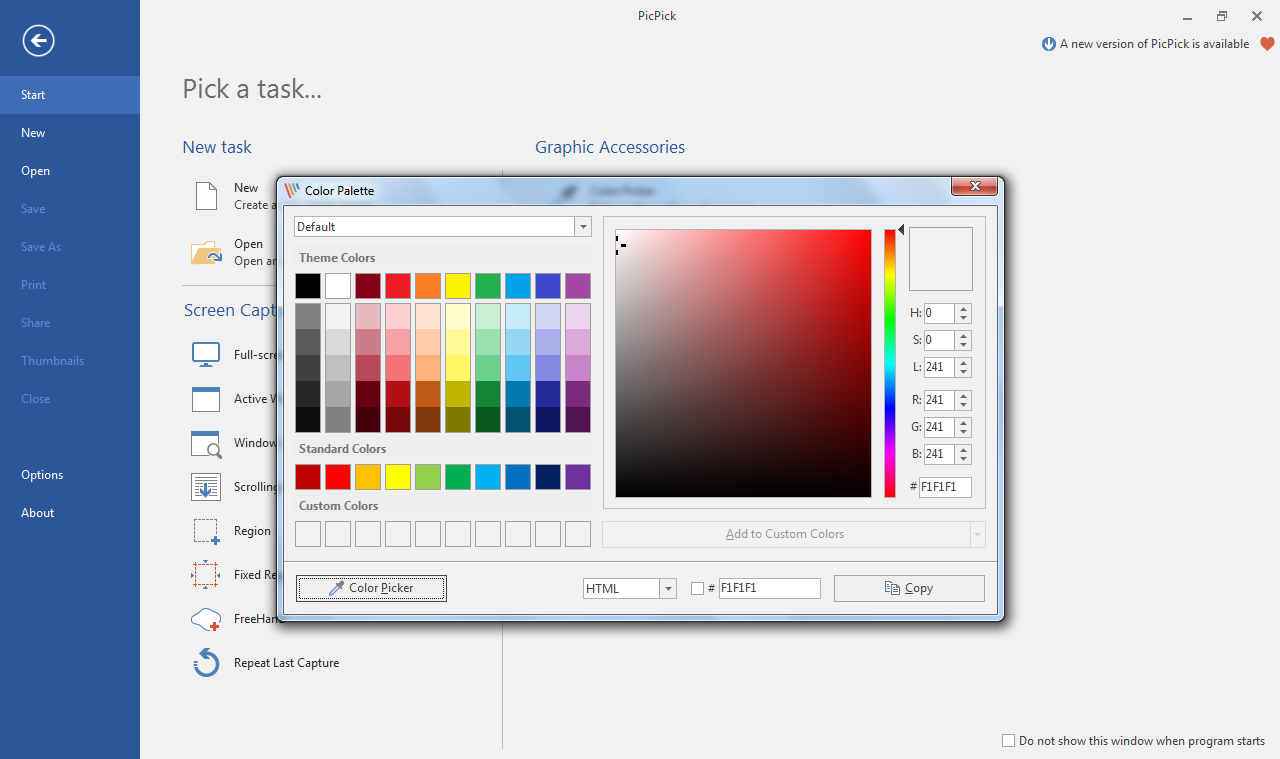Click the hex value field beside the RGB values
This screenshot has height=759, width=1280.
tap(945, 488)
